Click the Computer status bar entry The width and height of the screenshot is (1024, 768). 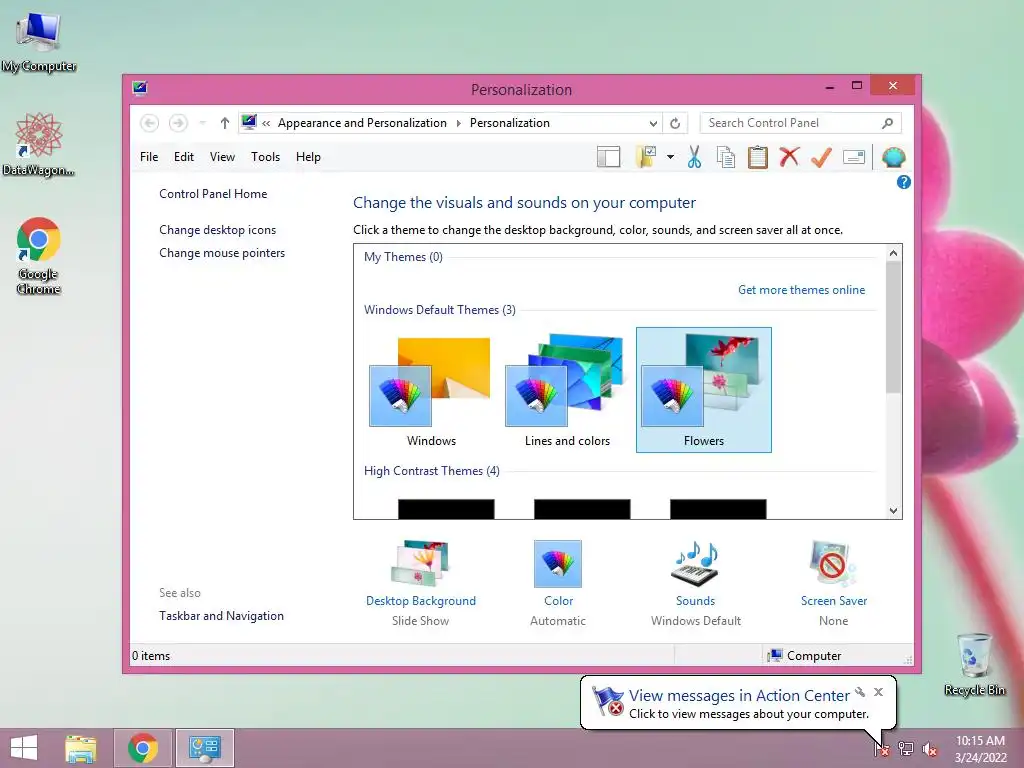click(805, 656)
